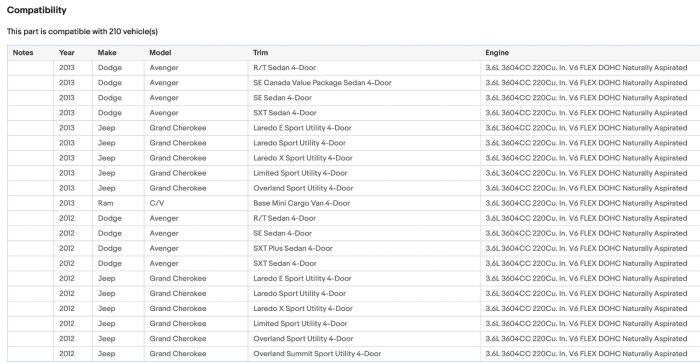Click the Year column header
700x364 pixels.
(67, 53)
